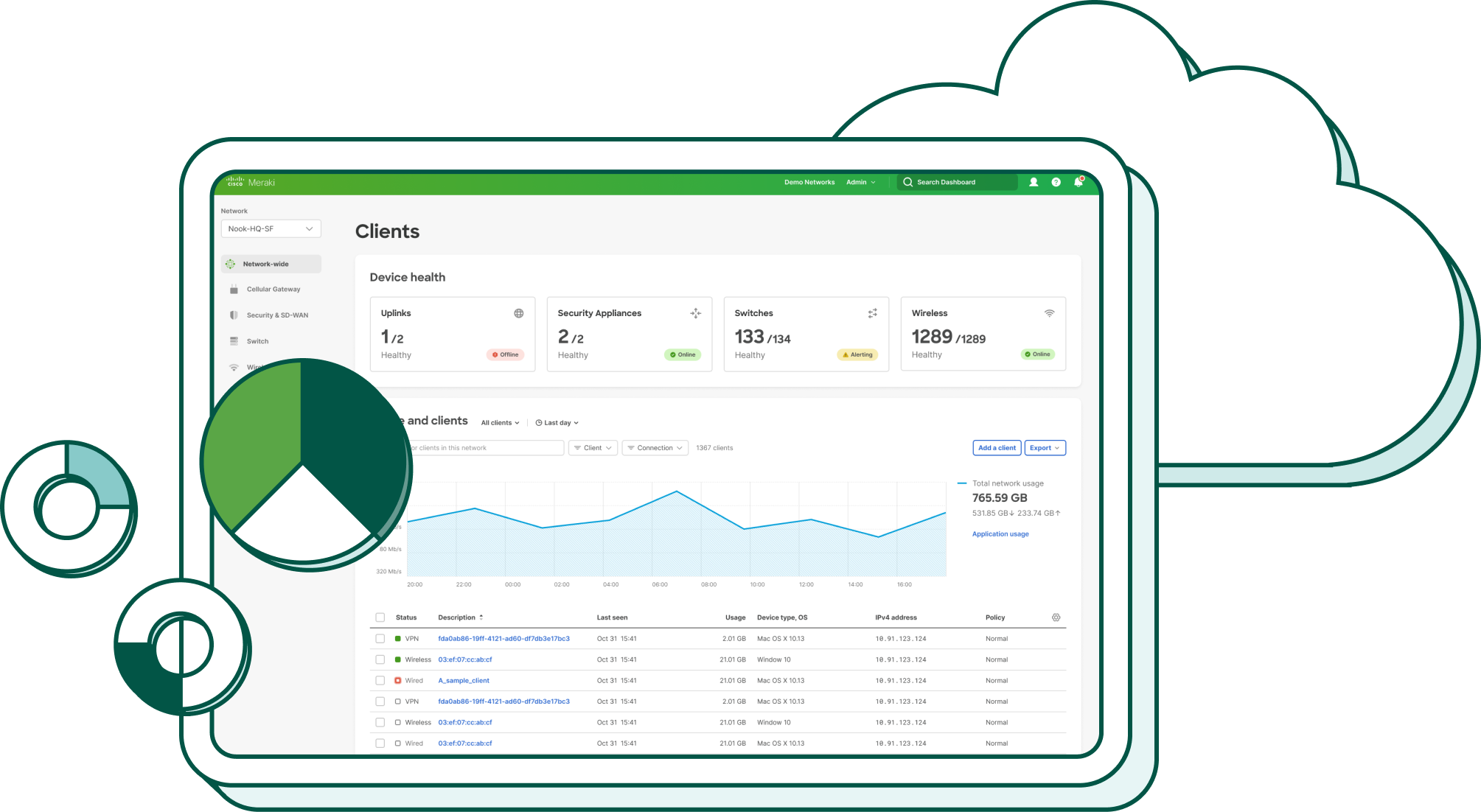The height and width of the screenshot is (812, 1481).
Task: Select the Switch icon in the sidebar
Action: coord(234,340)
